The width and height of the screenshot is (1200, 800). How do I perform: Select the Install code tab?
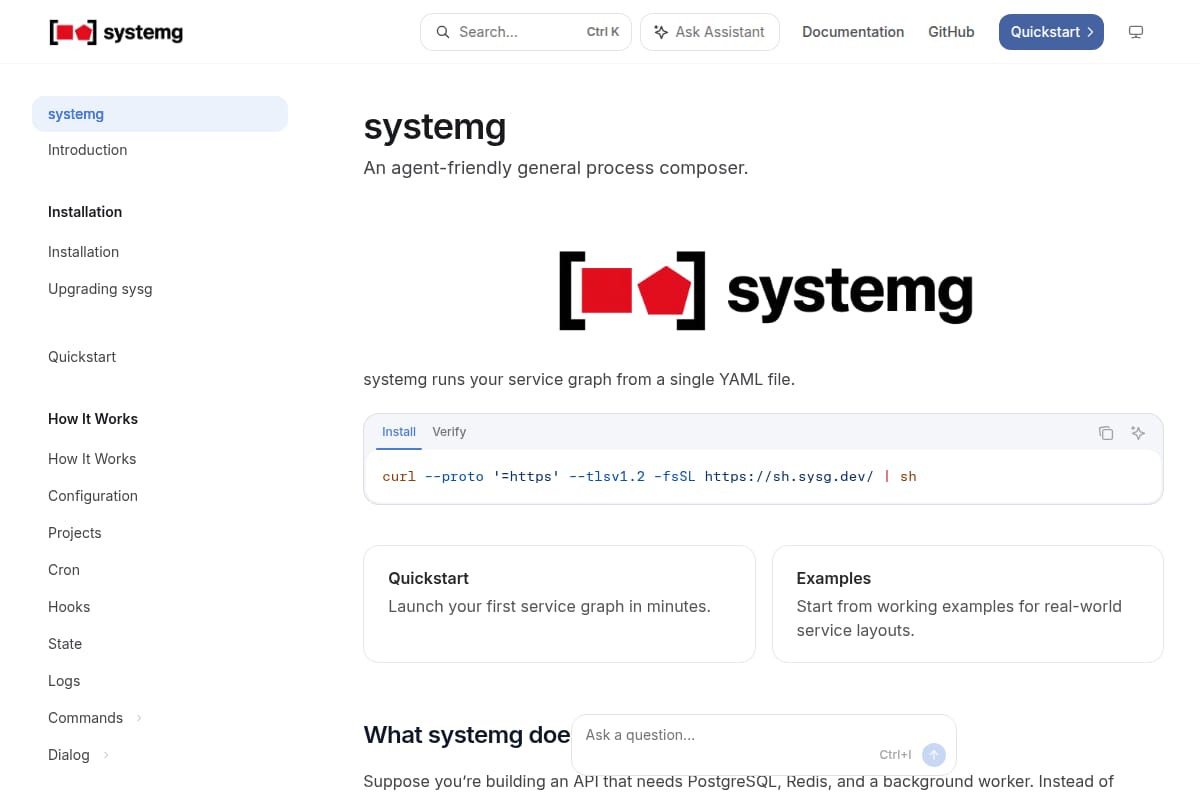click(x=399, y=432)
